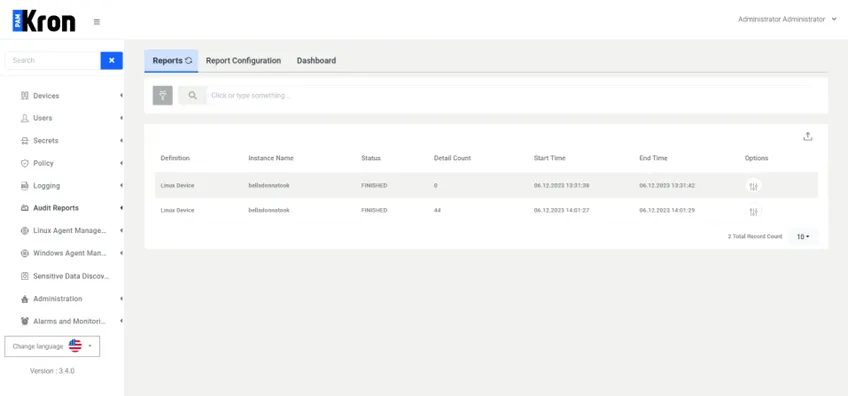Sort by the Definition column header
The height and width of the screenshot is (396, 848).
(x=175, y=158)
